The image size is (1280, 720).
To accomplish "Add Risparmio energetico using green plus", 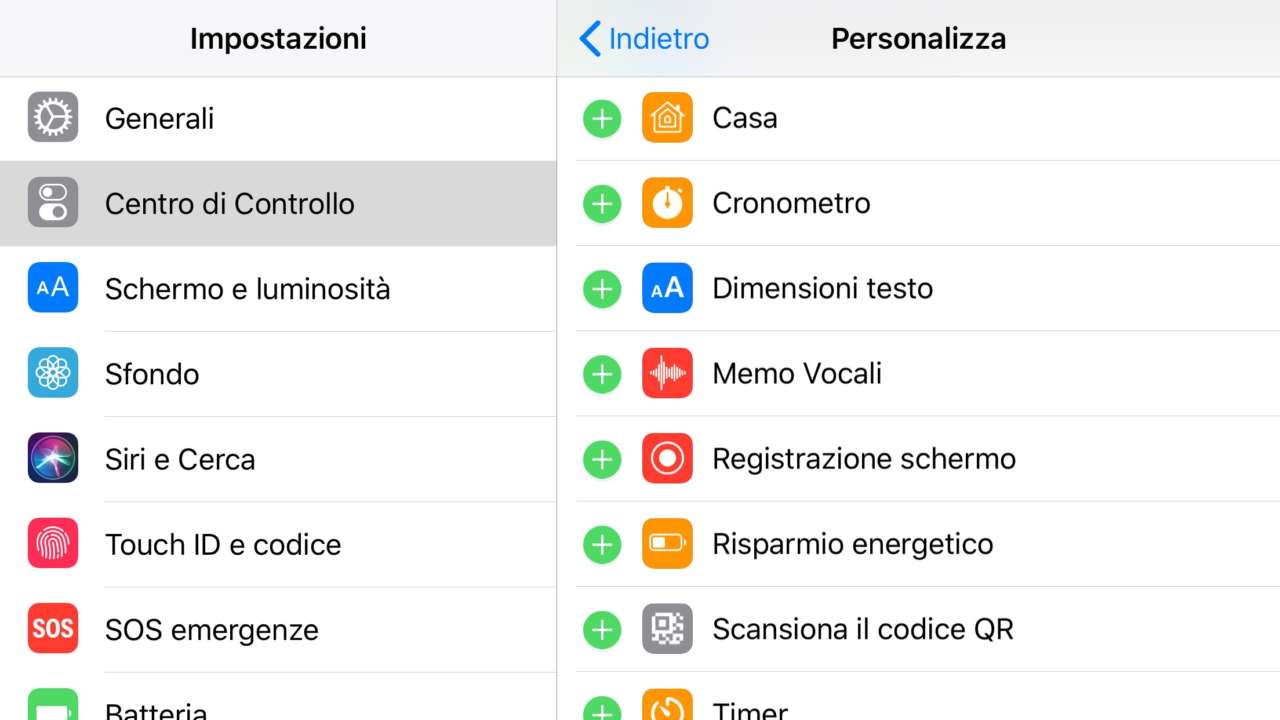I will tap(602, 544).
